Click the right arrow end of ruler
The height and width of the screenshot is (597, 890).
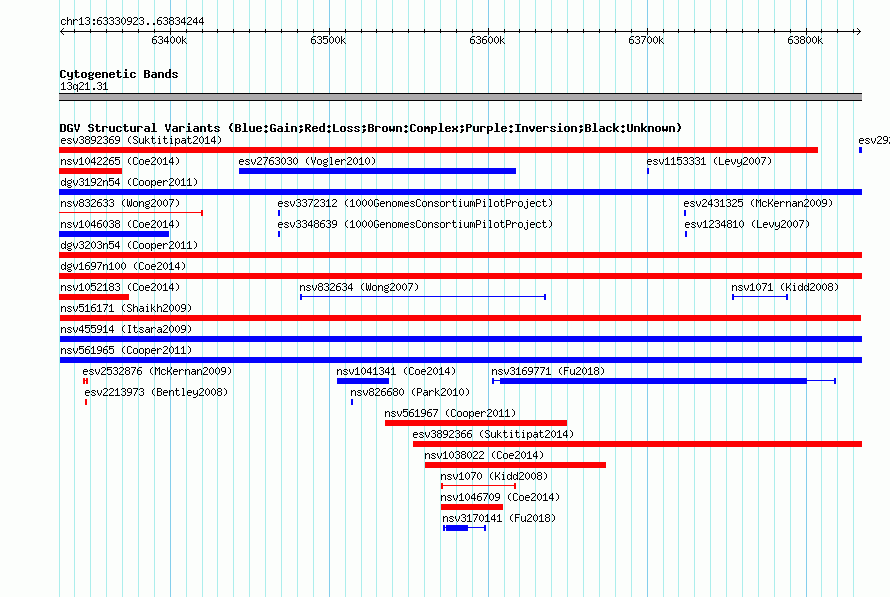(x=858, y=31)
